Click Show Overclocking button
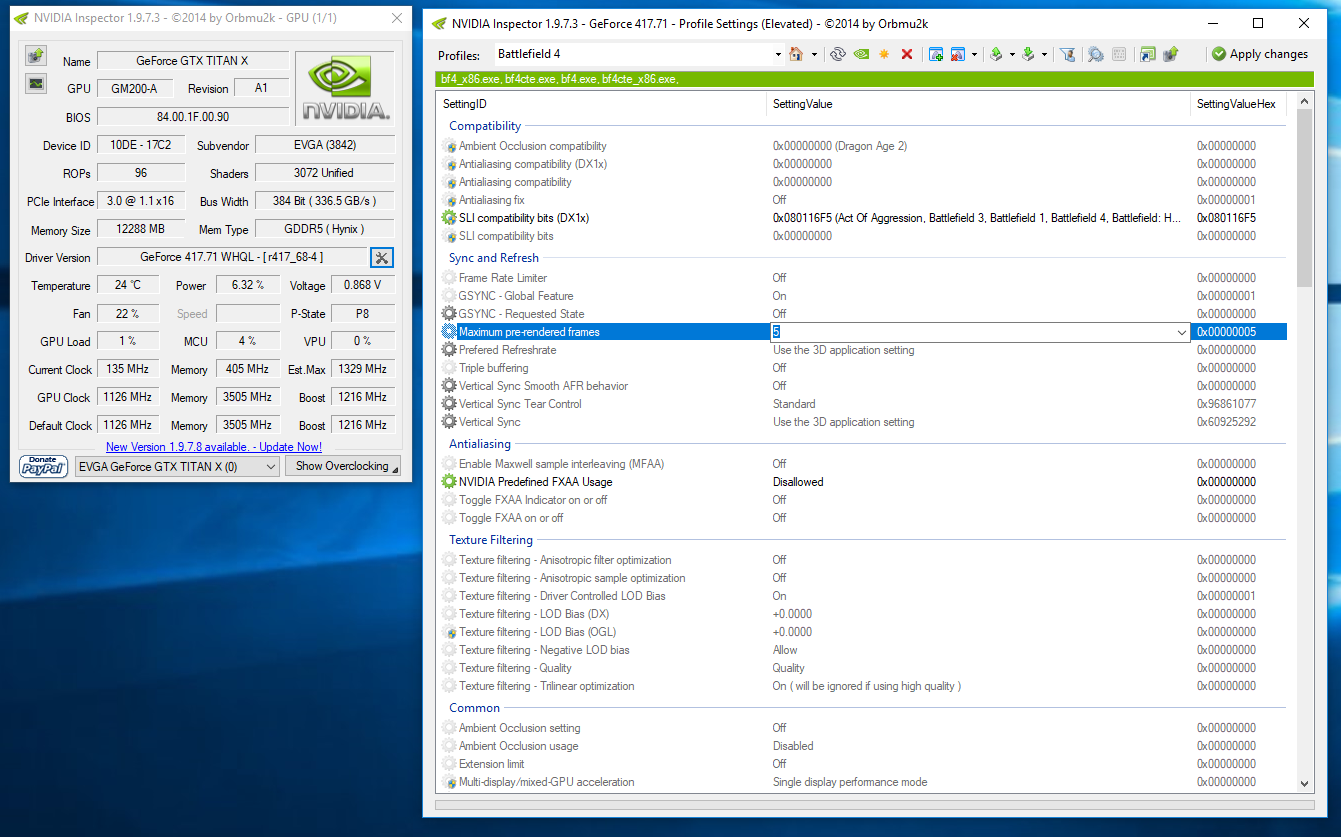The image size is (1341, 837). (343, 466)
